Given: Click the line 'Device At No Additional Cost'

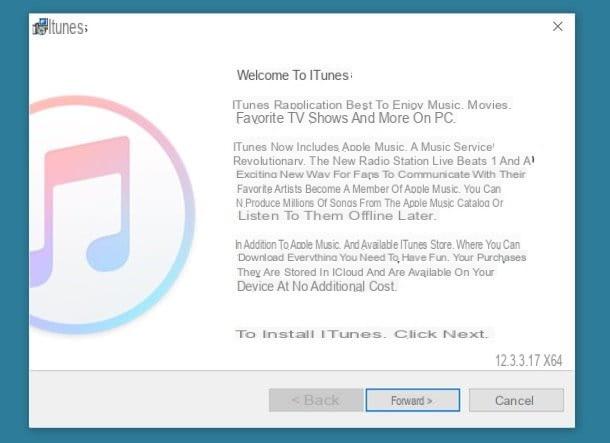Looking at the screenshot, I should coord(317,286).
